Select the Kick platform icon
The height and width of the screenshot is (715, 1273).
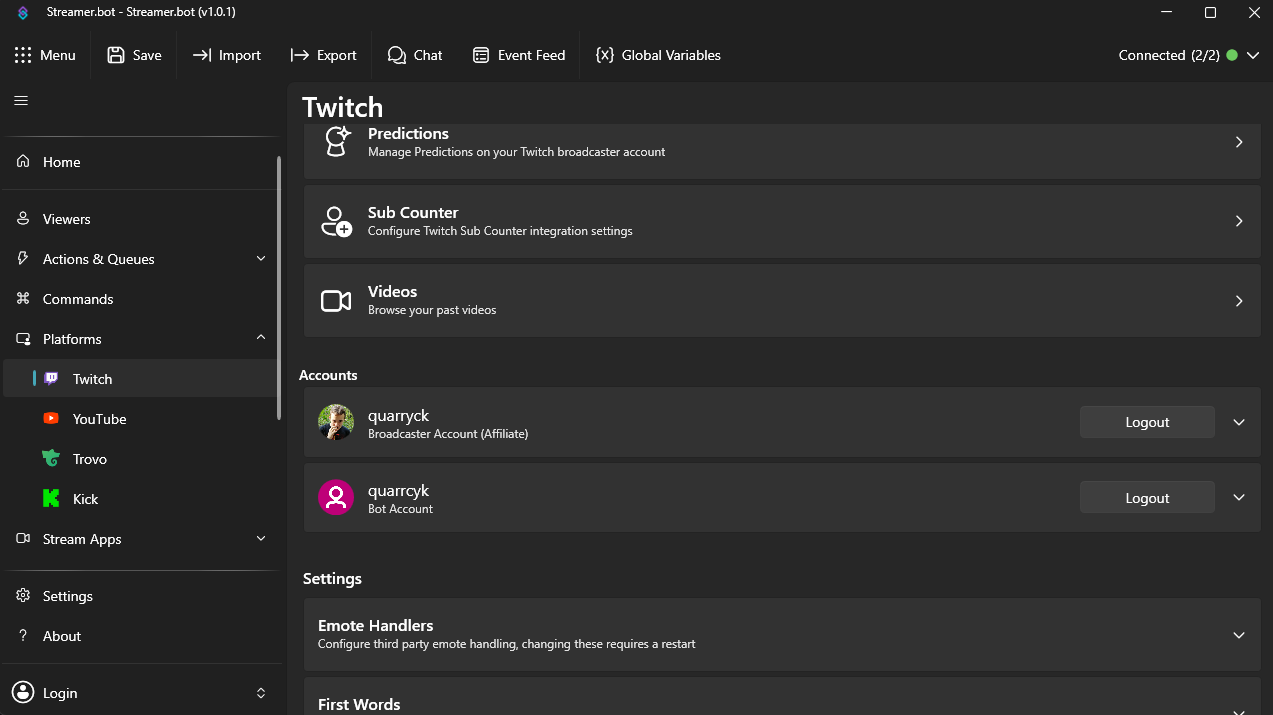(x=51, y=499)
